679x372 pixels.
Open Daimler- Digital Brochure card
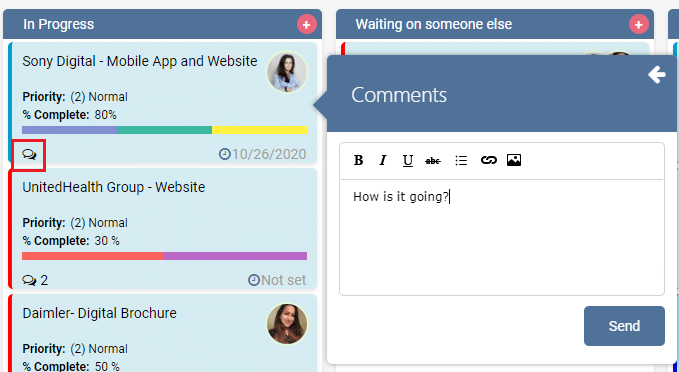(x=99, y=313)
